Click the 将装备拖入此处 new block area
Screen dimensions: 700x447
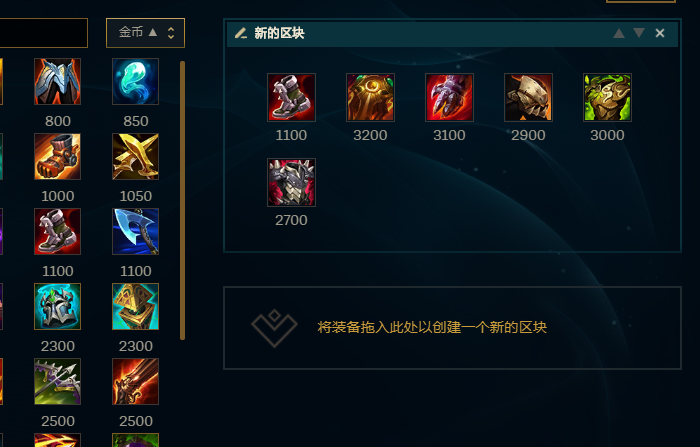click(452, 328)
